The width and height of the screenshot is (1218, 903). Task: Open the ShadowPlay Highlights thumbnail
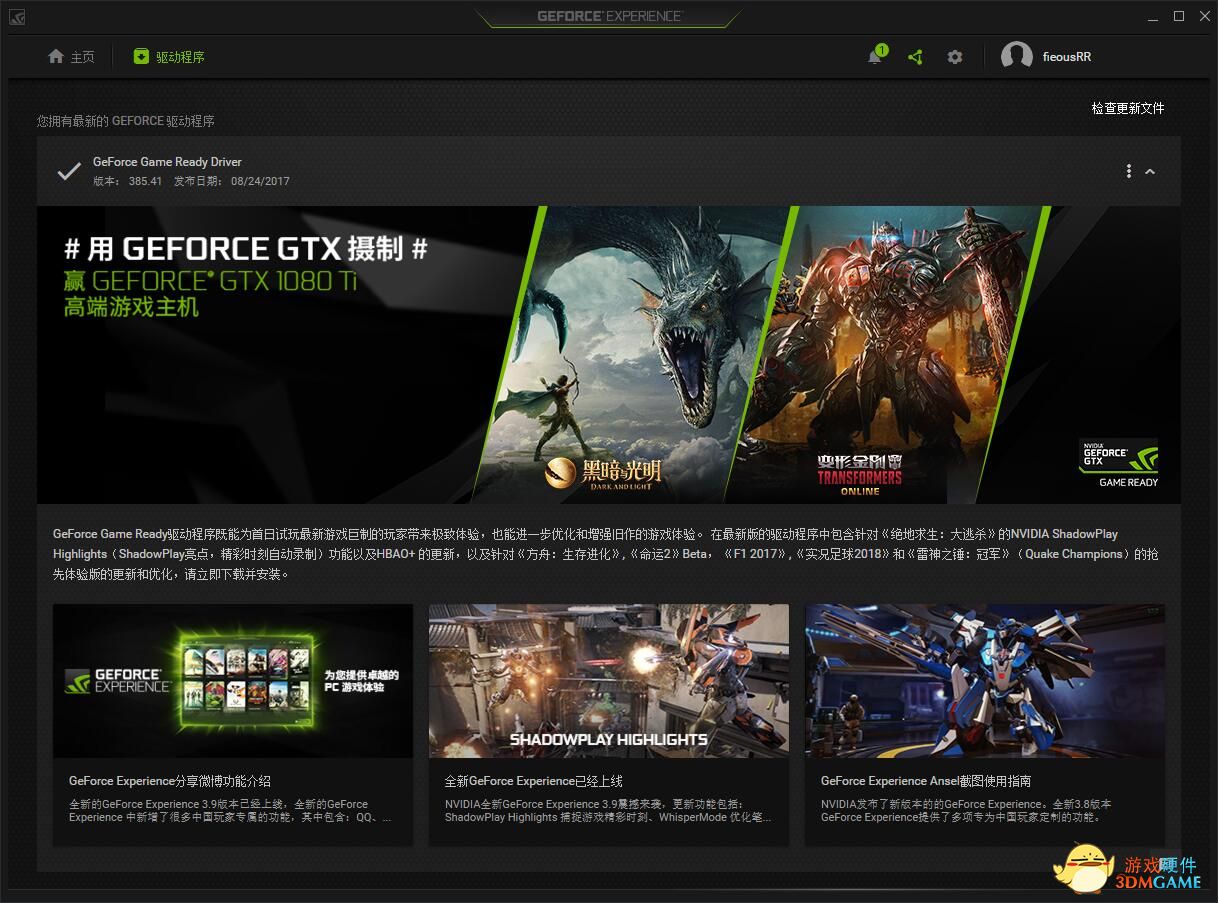[609, 681]
